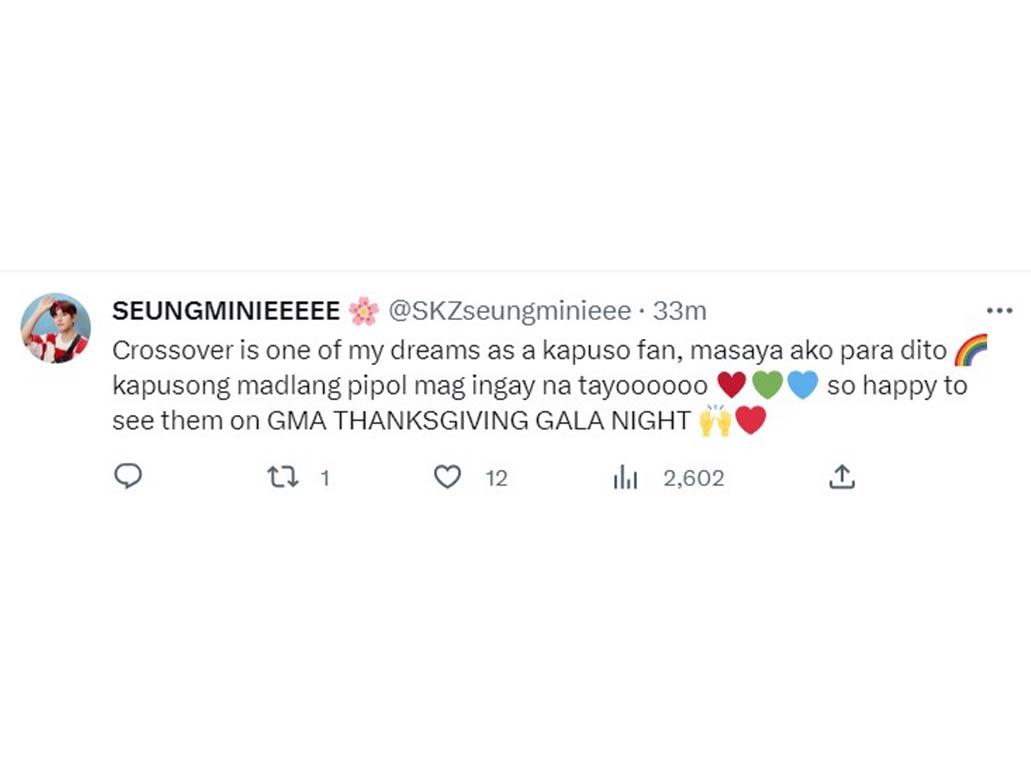Open the tweet timestamp 33m link
Screen dimensions: 1031x773
[678, 310]
